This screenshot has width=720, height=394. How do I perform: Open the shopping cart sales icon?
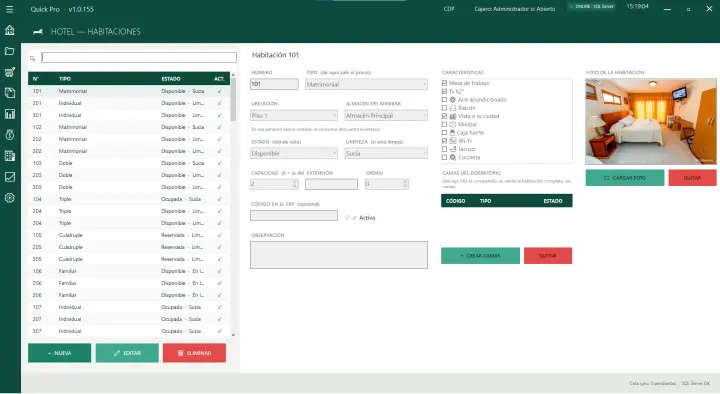point(10,72)
